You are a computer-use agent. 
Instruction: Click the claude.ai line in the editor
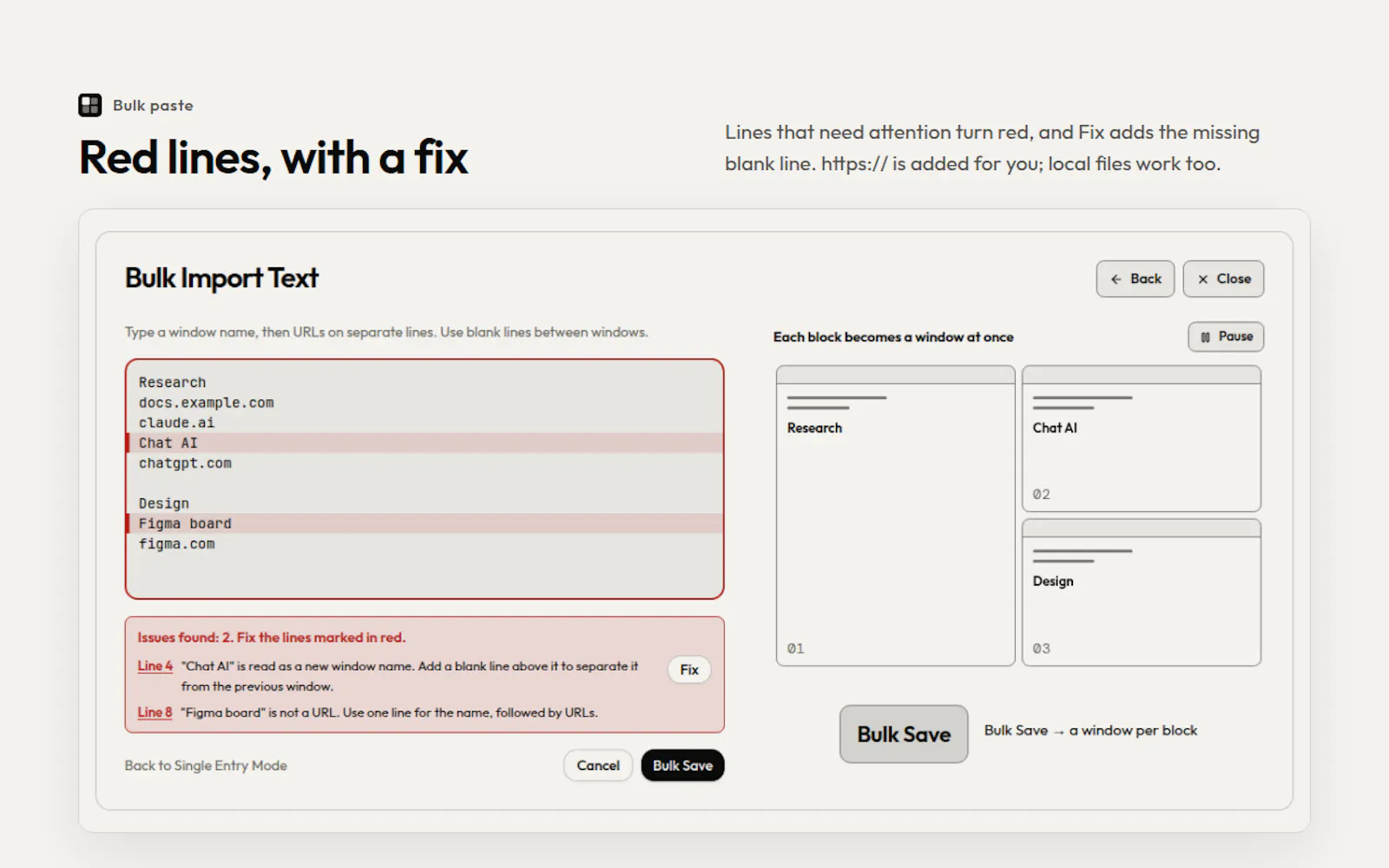[x=176, y=423]
